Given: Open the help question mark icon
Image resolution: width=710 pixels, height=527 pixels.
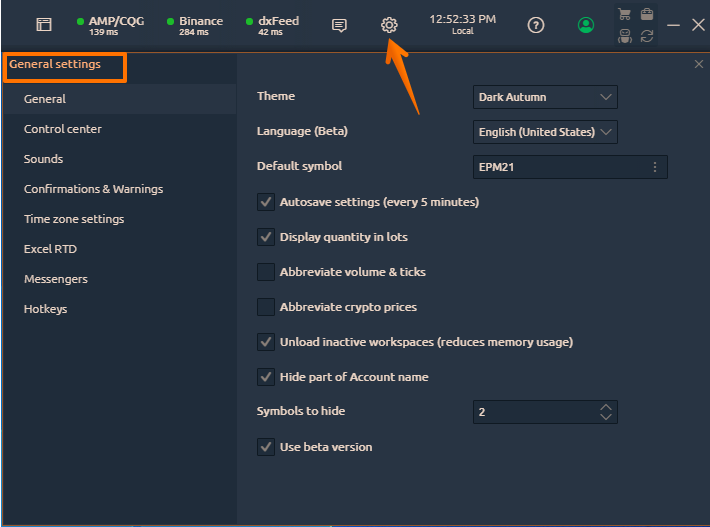Looking at the screenshot, I should [x=536, y=25].
